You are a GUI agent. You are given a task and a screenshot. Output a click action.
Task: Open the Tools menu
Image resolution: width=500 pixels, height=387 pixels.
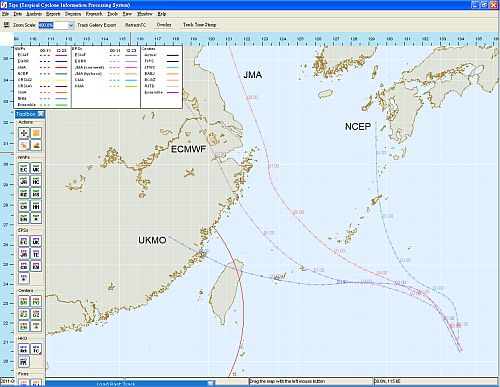point(112,14)
